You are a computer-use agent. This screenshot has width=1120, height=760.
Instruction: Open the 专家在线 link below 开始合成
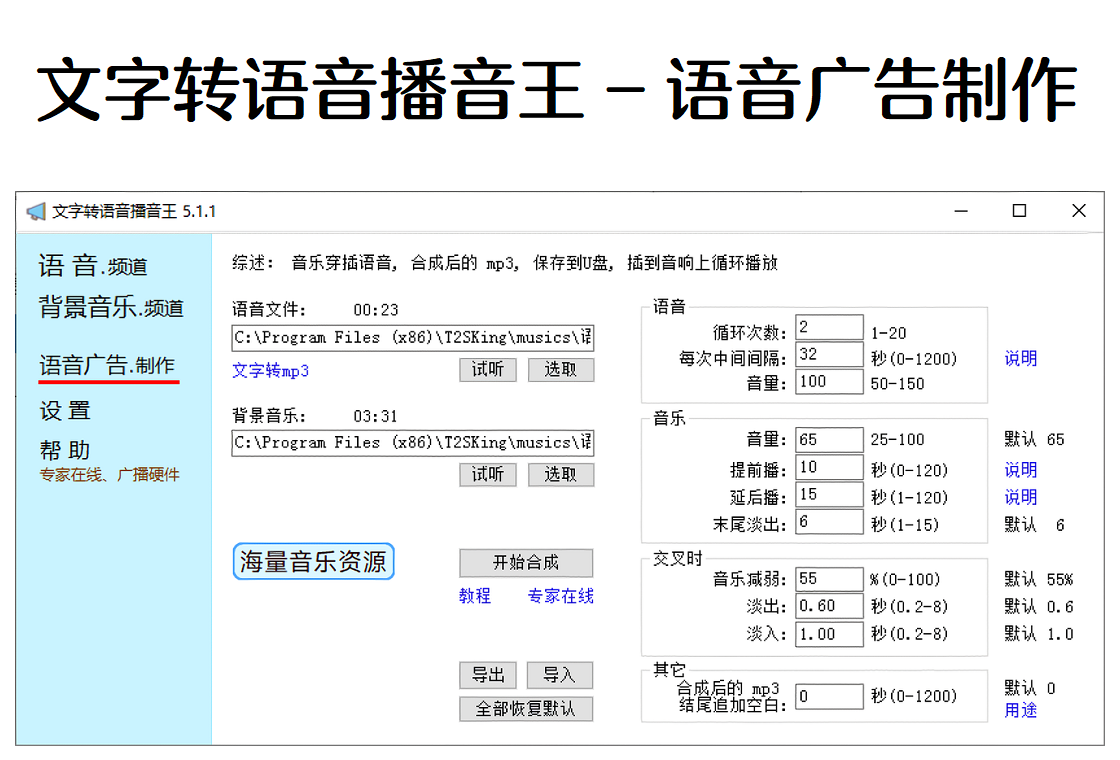[561, 596]
